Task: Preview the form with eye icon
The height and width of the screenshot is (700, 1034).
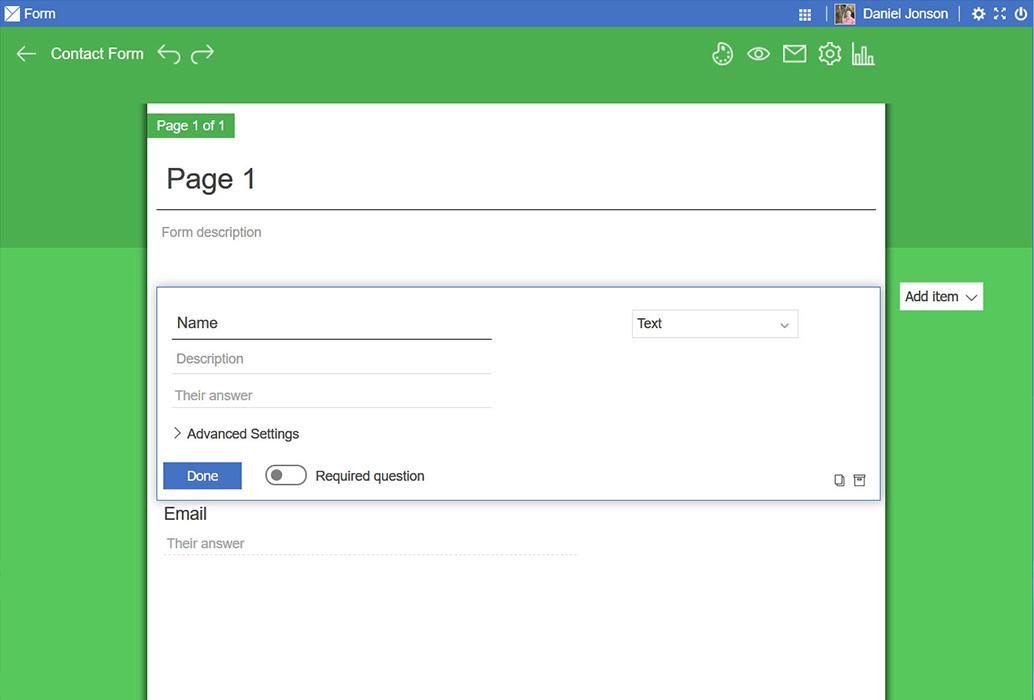Action: tap(758, 55)
